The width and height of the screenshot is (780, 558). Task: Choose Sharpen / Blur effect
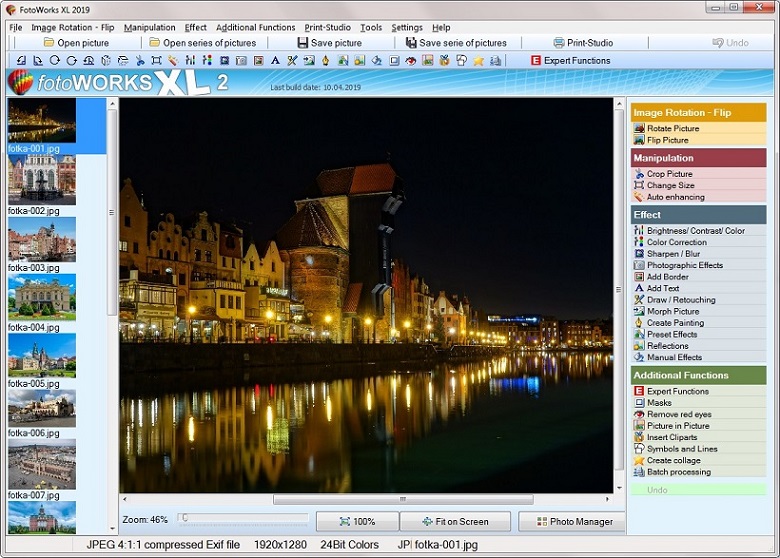672,254
